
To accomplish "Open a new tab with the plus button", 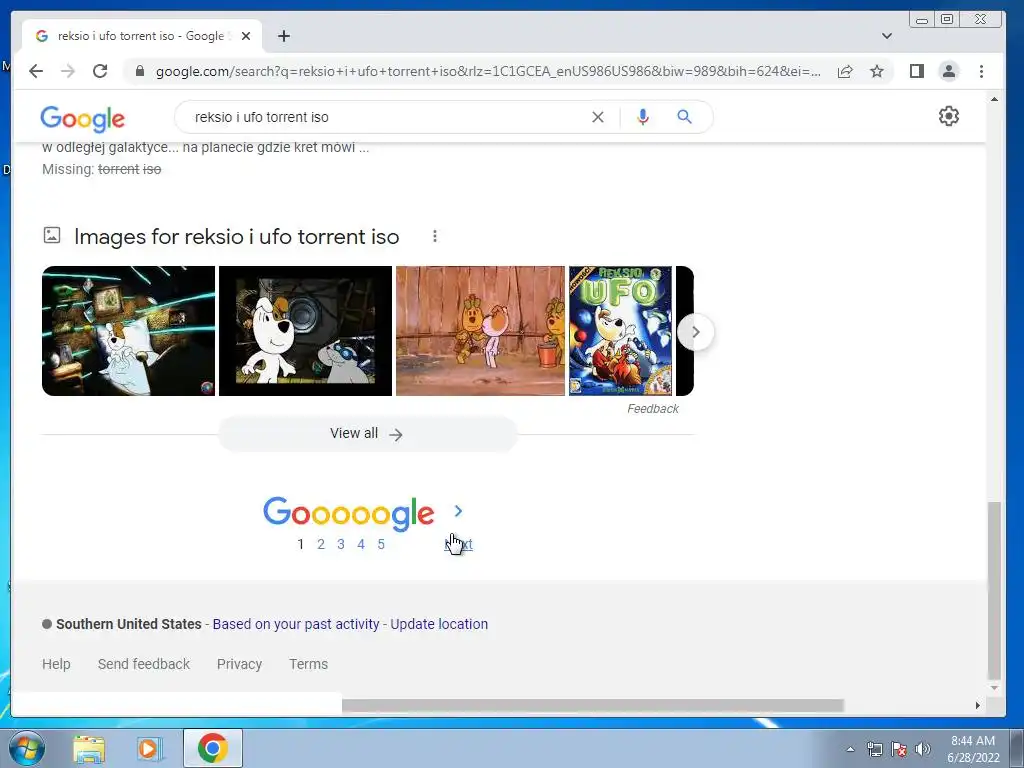I will coord(283,36).
